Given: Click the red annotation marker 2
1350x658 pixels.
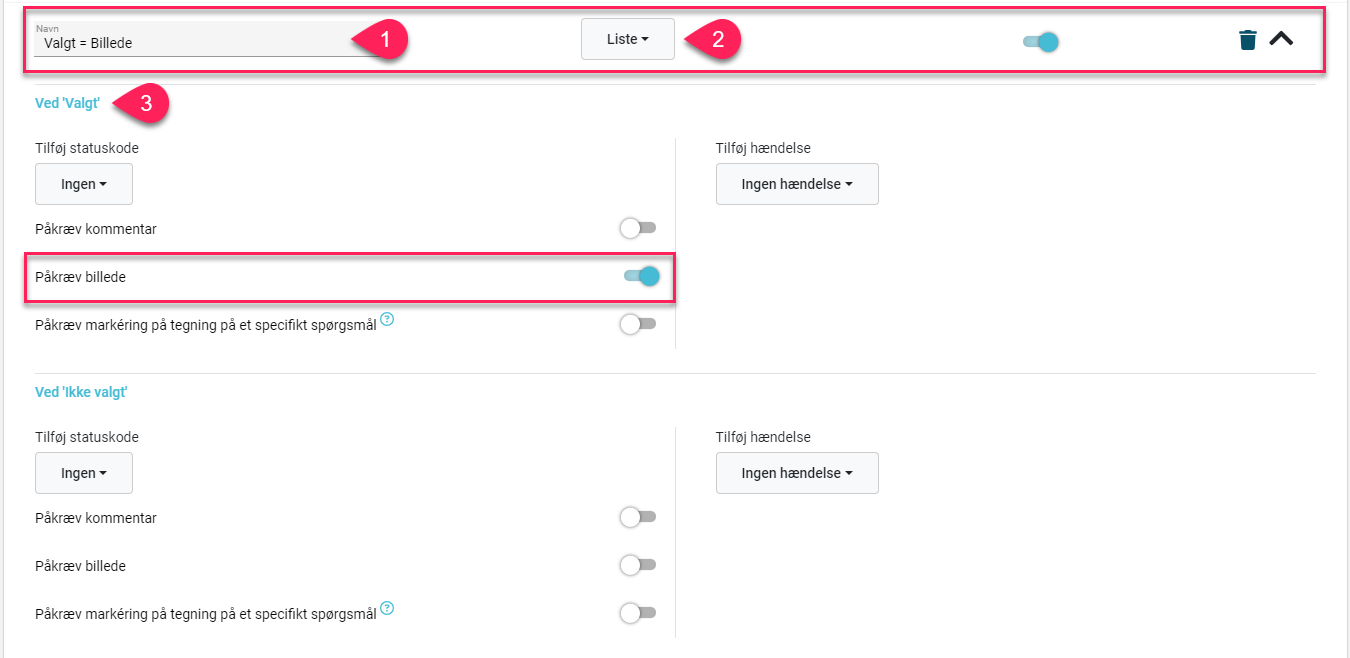Looking at the screenshot, I should point(712,40).
